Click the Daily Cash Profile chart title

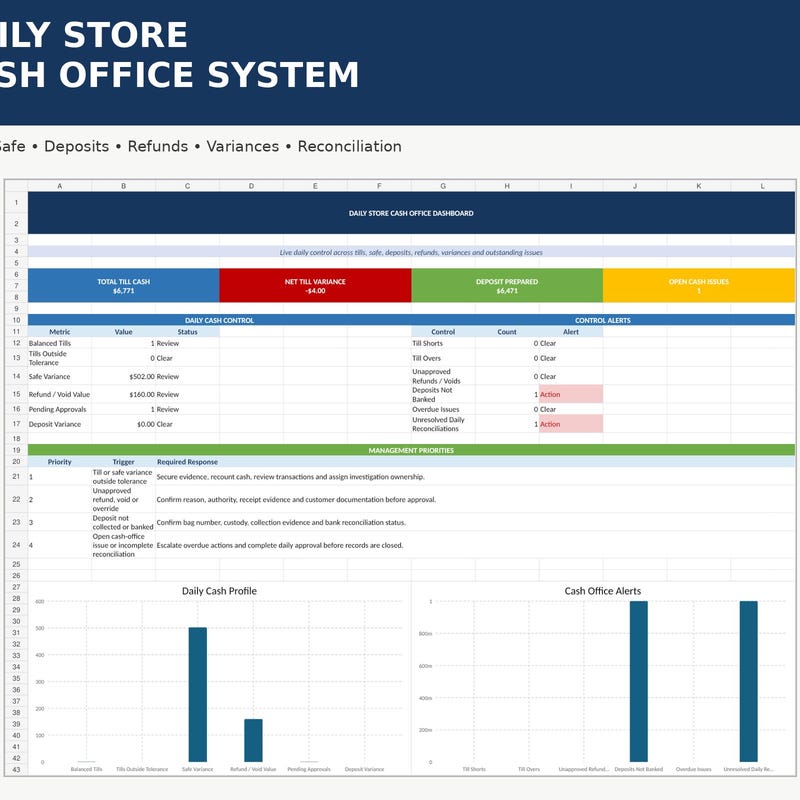[x=219, y=591]
